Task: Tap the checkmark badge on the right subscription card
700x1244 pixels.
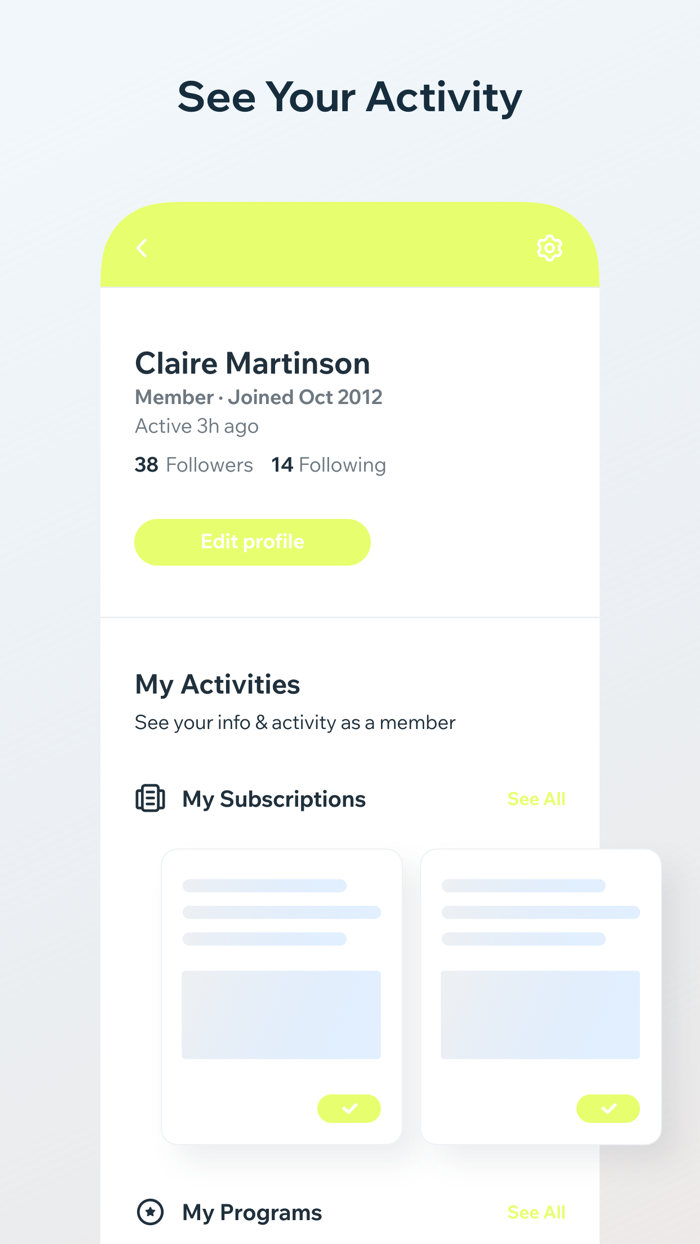Action: point(608,1109)
